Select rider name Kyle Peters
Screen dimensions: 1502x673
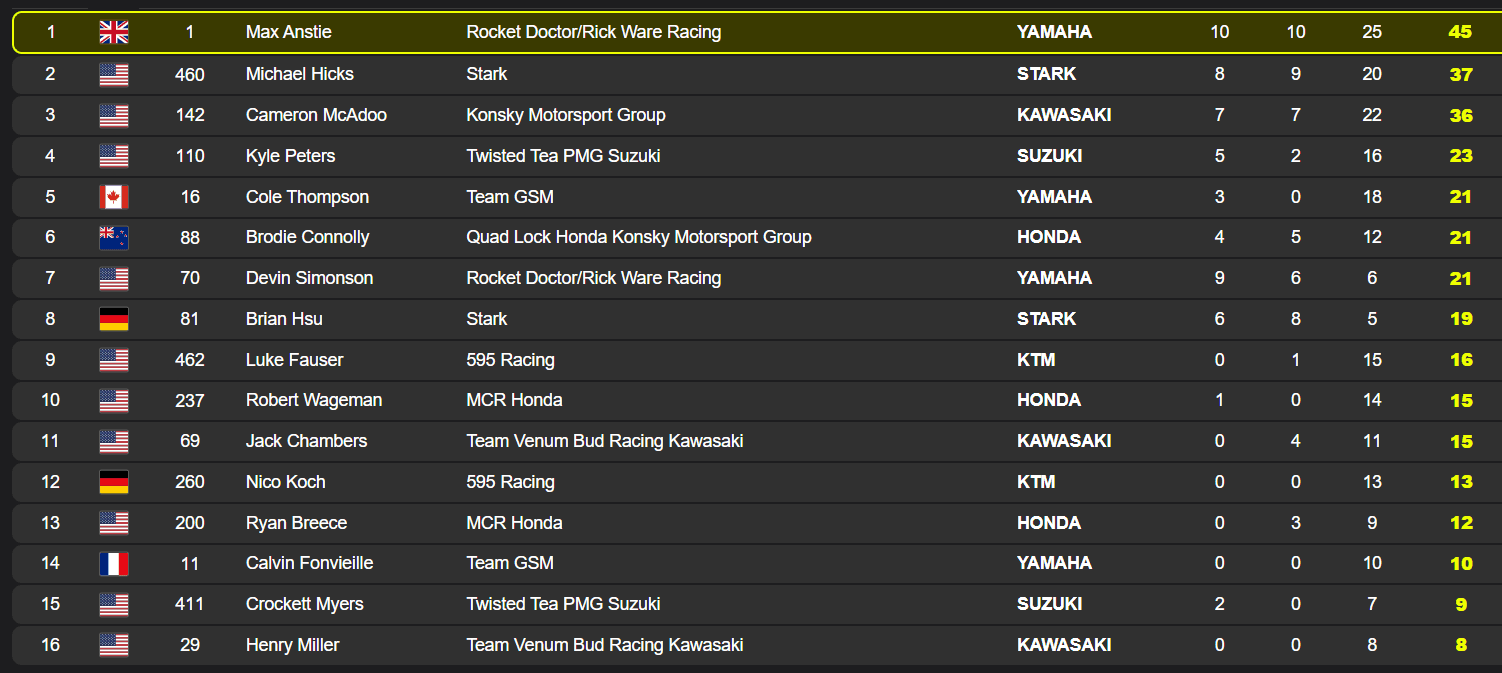click(x=291, y=156)
